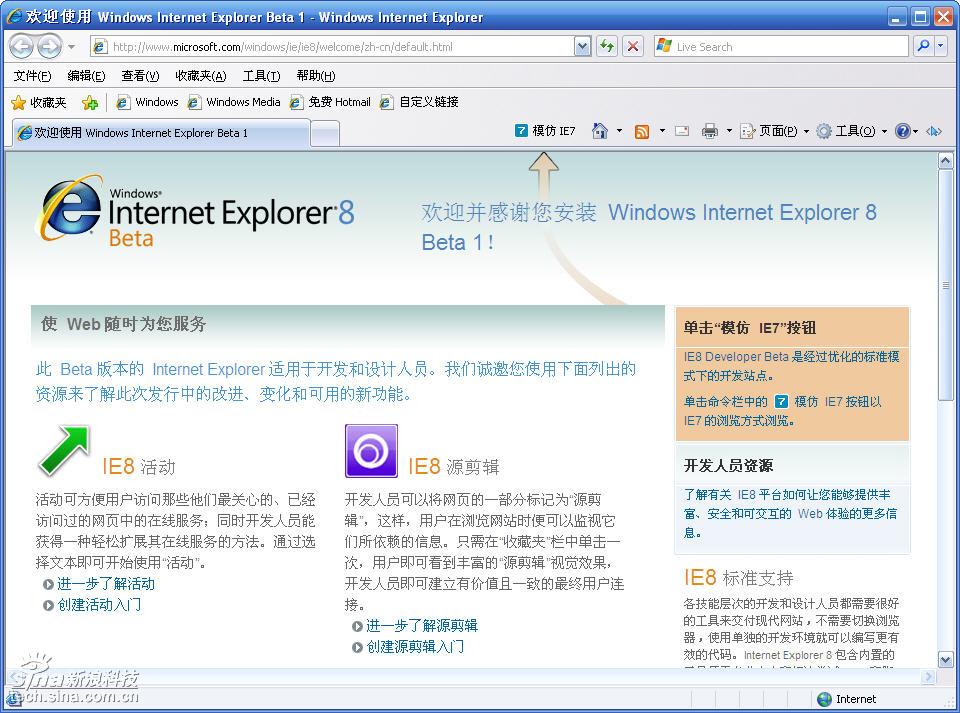960x713 pixels.
Task: Follow the 创建活动入门 link
Action: tap(99, 605)
